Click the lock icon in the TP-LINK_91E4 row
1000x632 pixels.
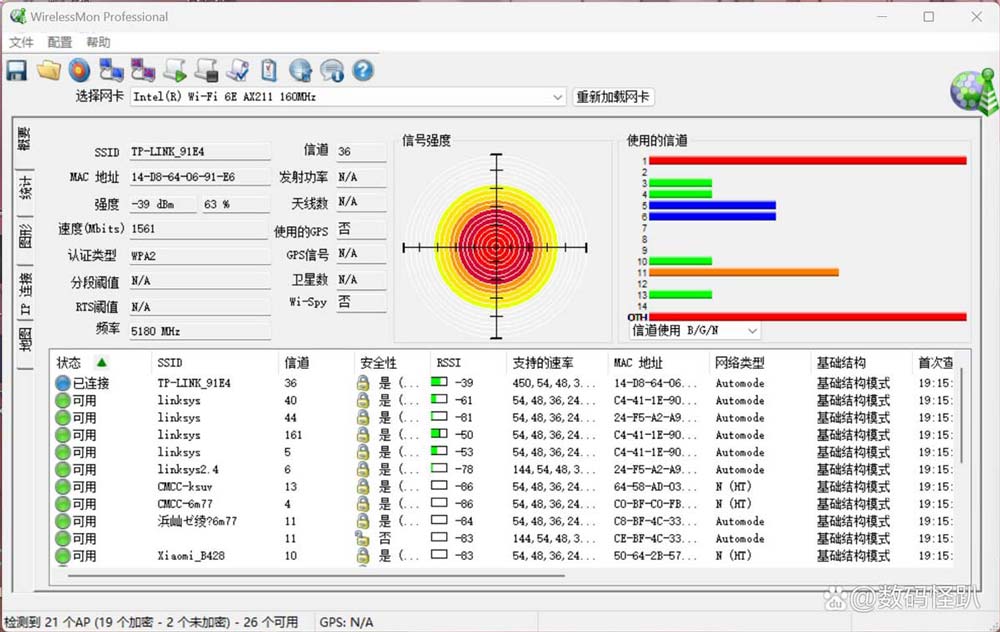coord(363,383)
